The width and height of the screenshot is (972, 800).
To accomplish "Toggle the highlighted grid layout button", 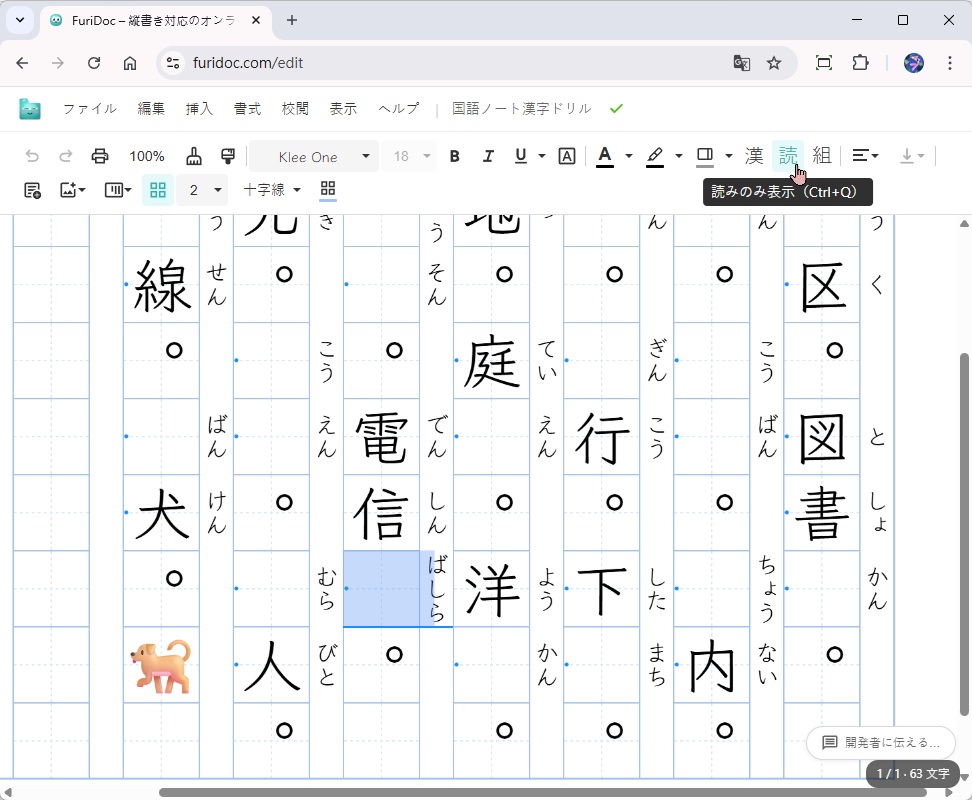I will point(157,190).
